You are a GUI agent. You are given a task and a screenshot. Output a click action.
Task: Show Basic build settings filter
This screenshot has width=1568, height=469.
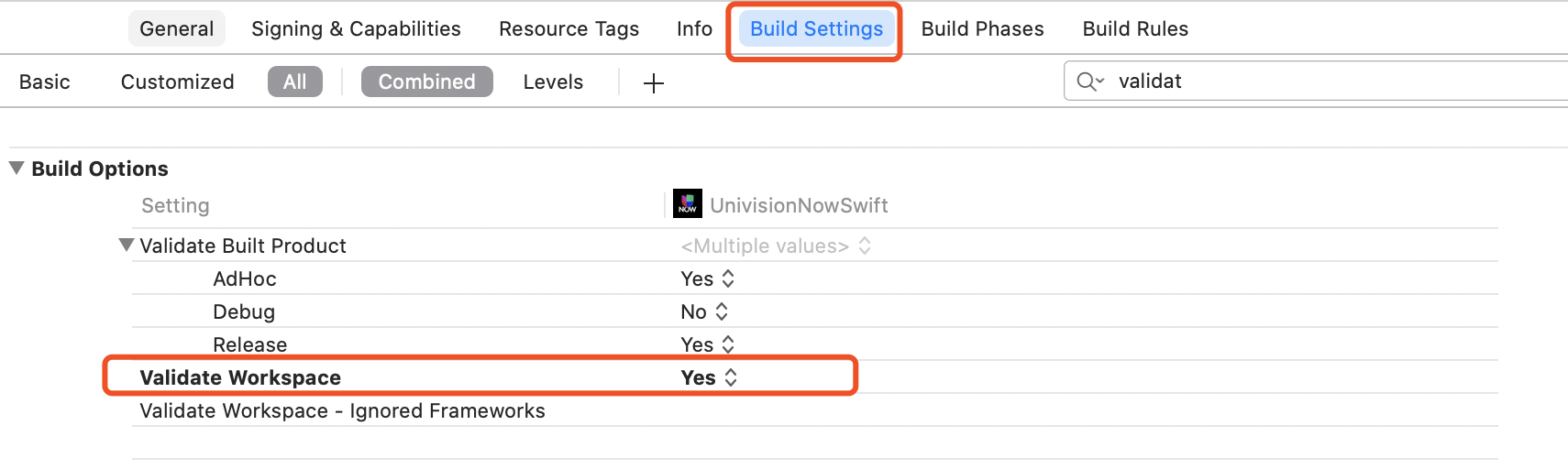click(45, 82)
